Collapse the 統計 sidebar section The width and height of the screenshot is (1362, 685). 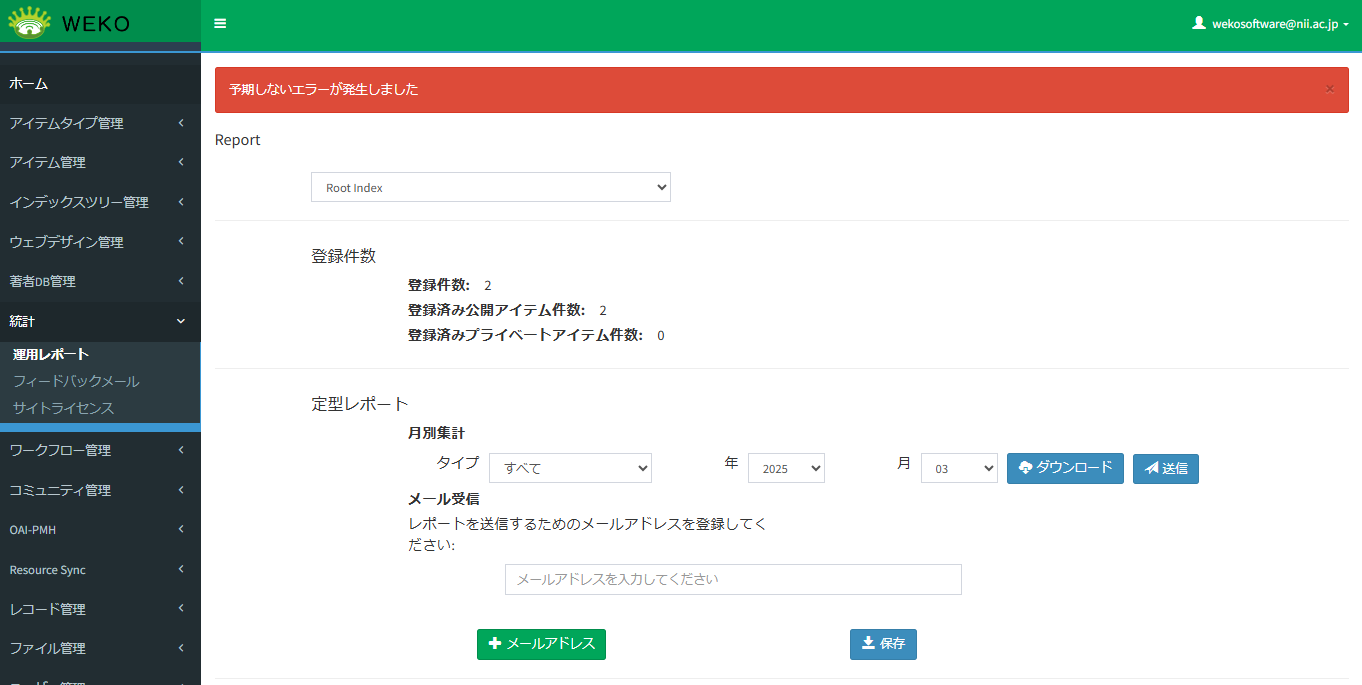point(100,321)
